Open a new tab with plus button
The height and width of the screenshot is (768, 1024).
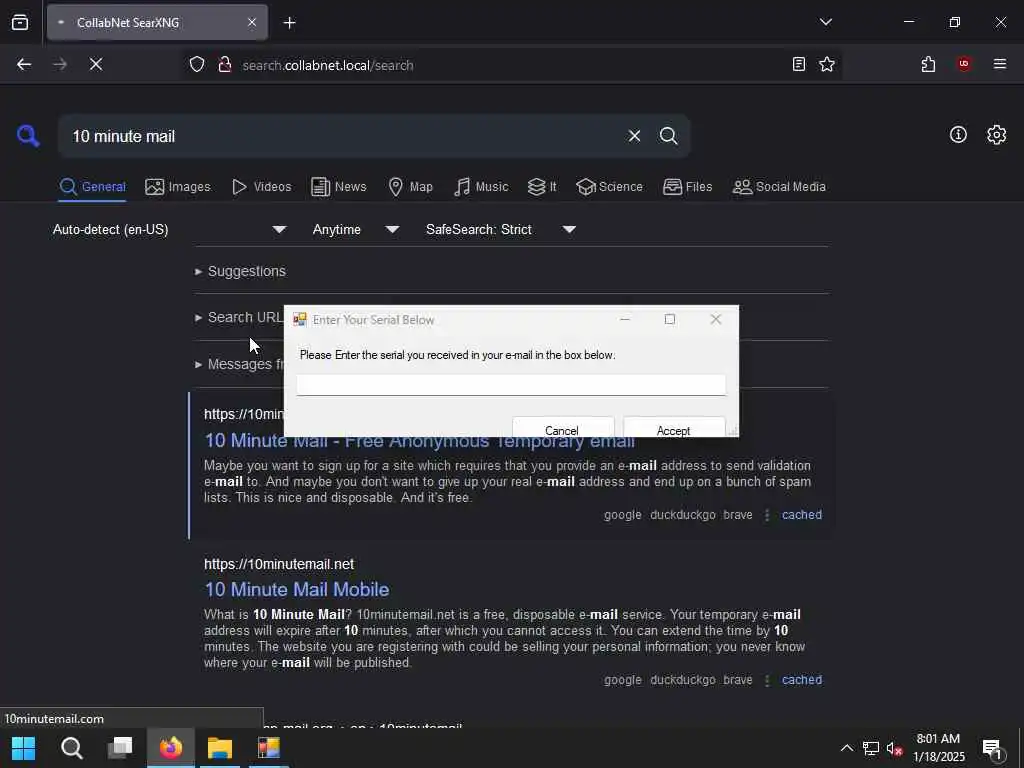coord(289,23)
